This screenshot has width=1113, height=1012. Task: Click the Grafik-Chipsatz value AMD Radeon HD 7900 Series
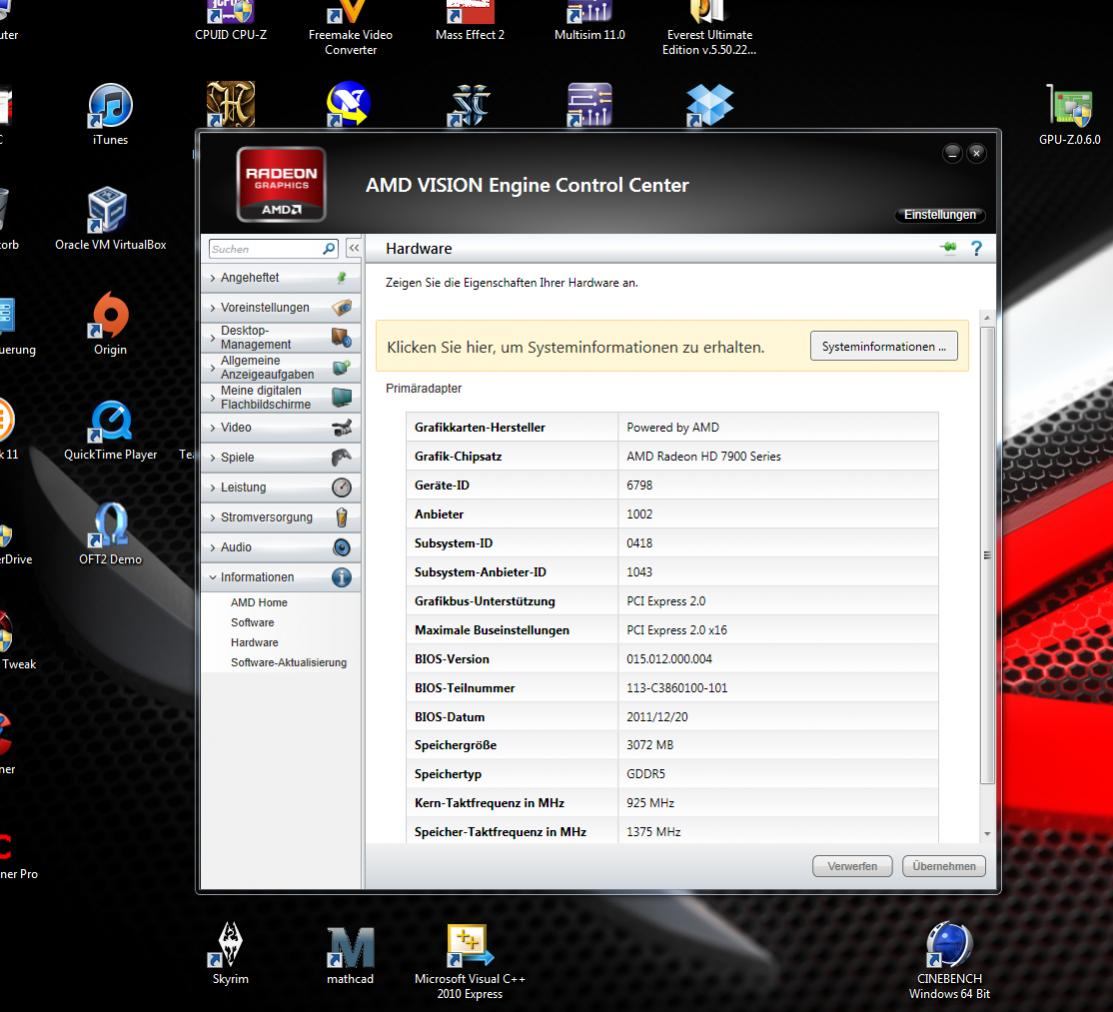pos(703,456)
